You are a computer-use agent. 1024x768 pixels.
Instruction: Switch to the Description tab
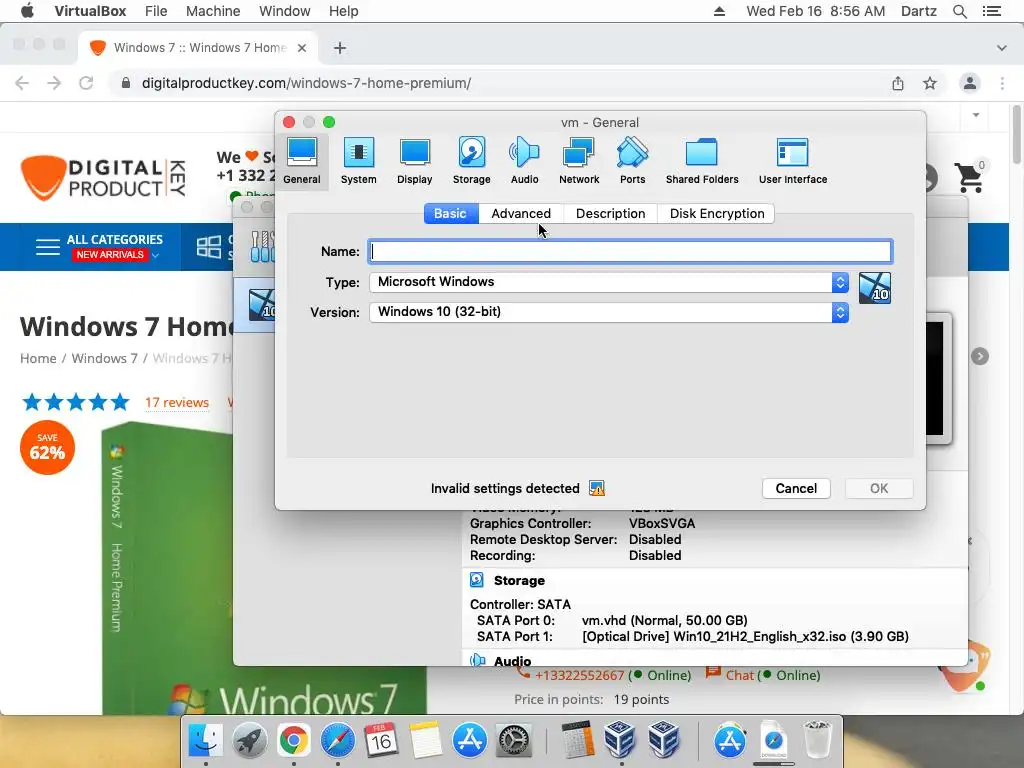point(611,214)
